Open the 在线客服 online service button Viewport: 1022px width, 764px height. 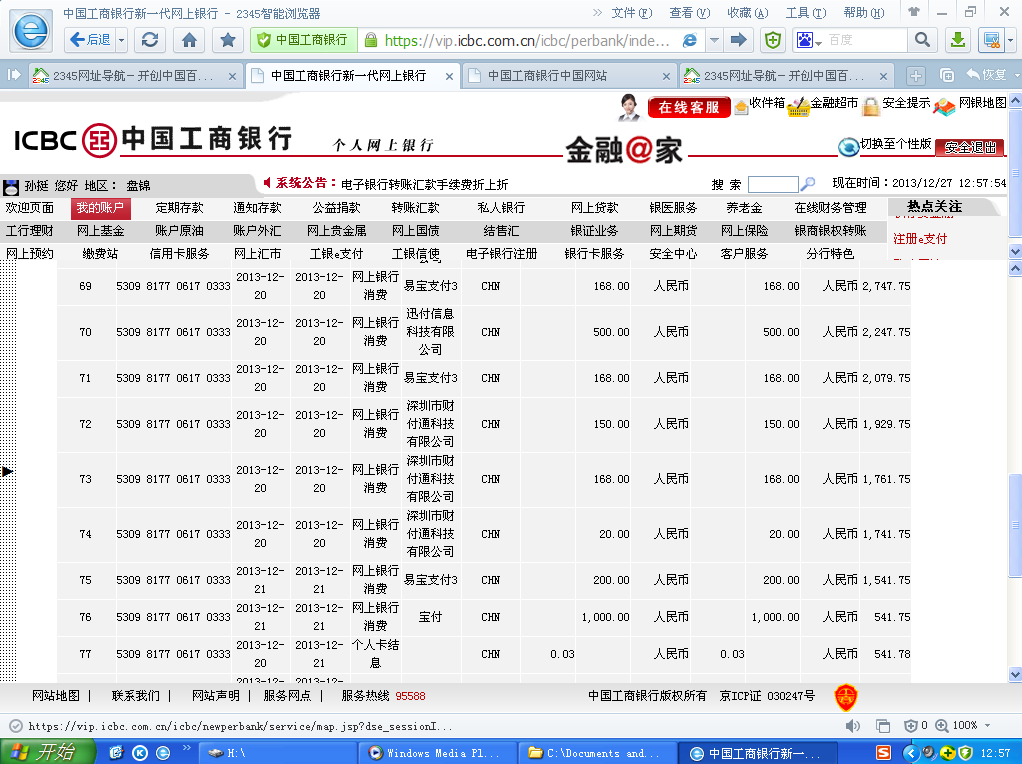coord(688,107)
